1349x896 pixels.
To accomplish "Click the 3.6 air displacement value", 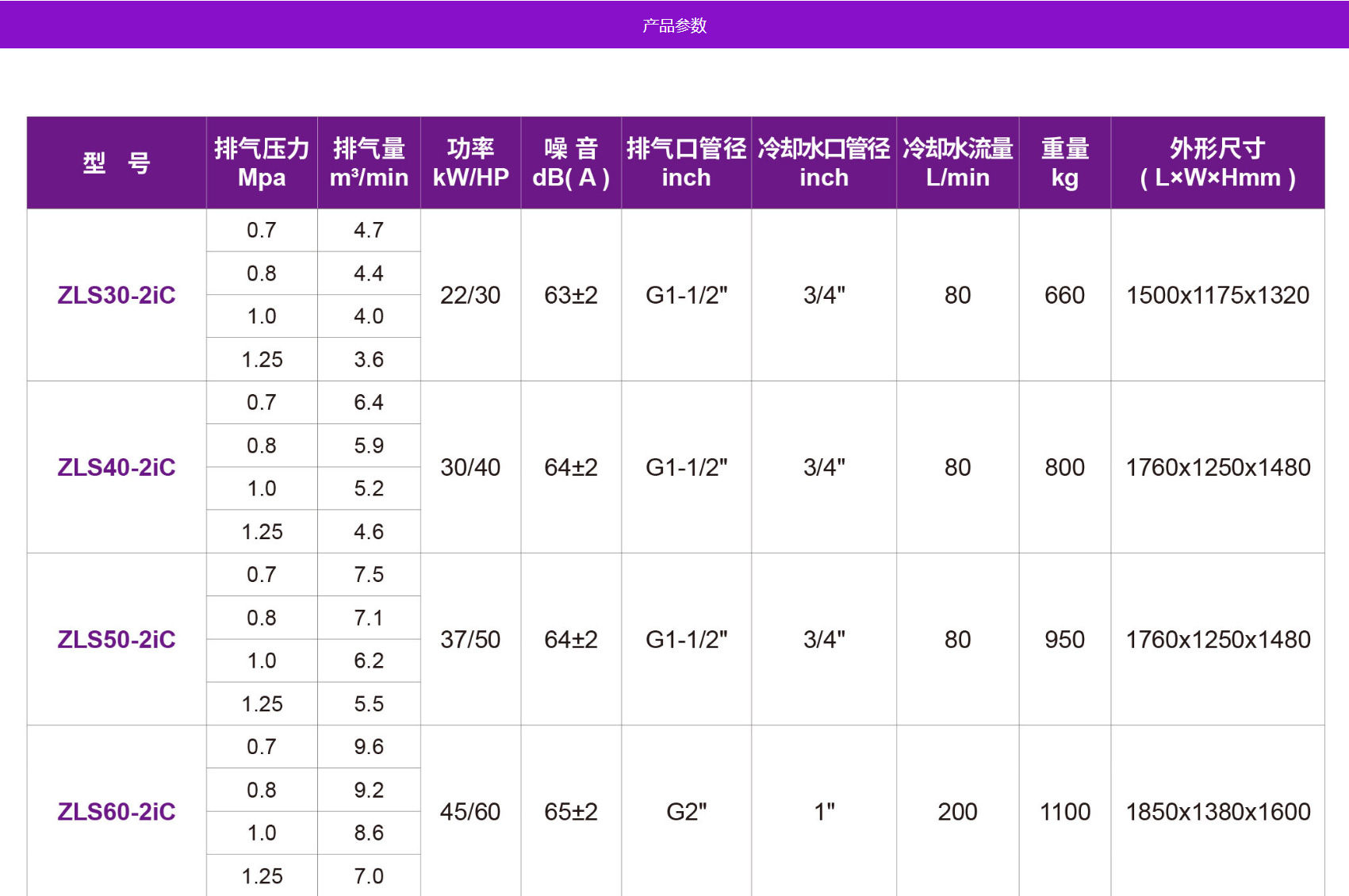I will 369,359.
